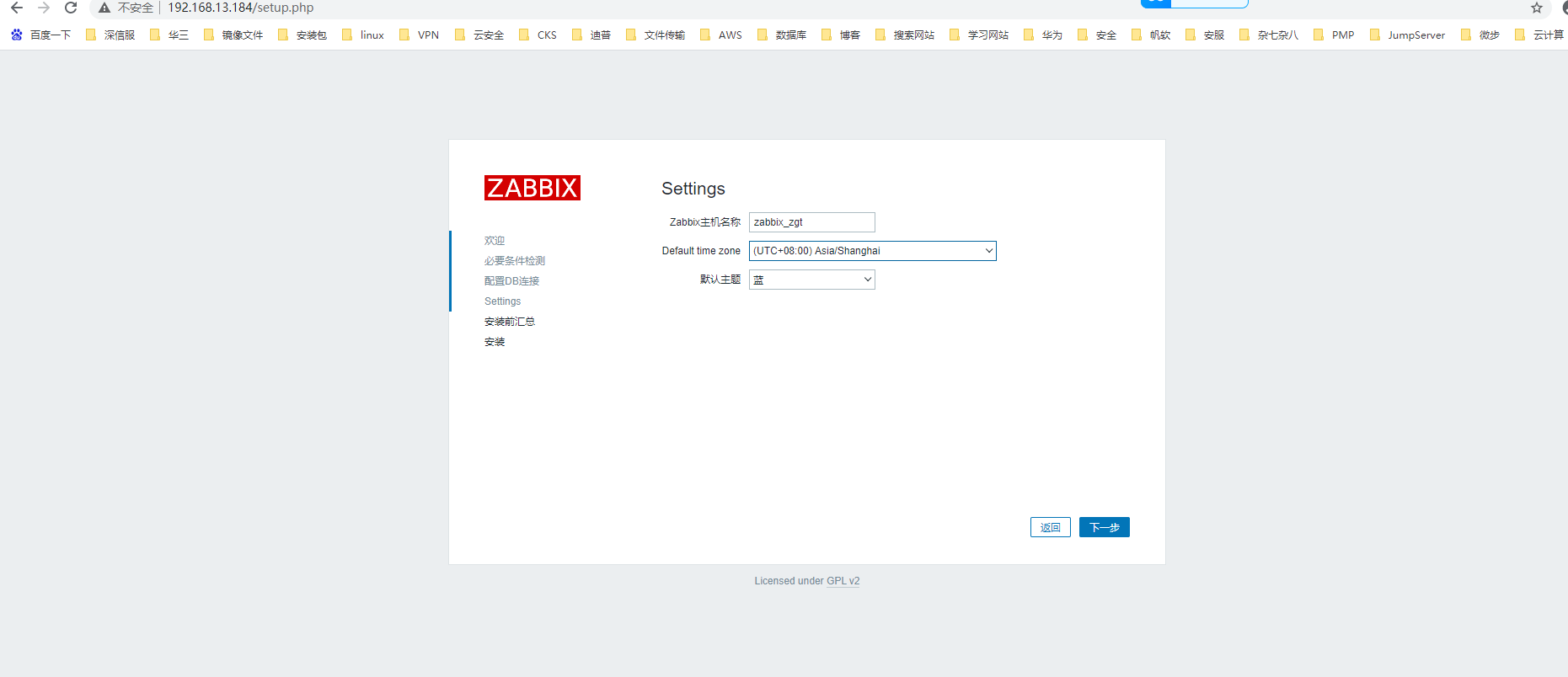This screenshot has height=677, width=1568.
Task: Expand the Default time zone dropdown
Action: tap(872, 251)
